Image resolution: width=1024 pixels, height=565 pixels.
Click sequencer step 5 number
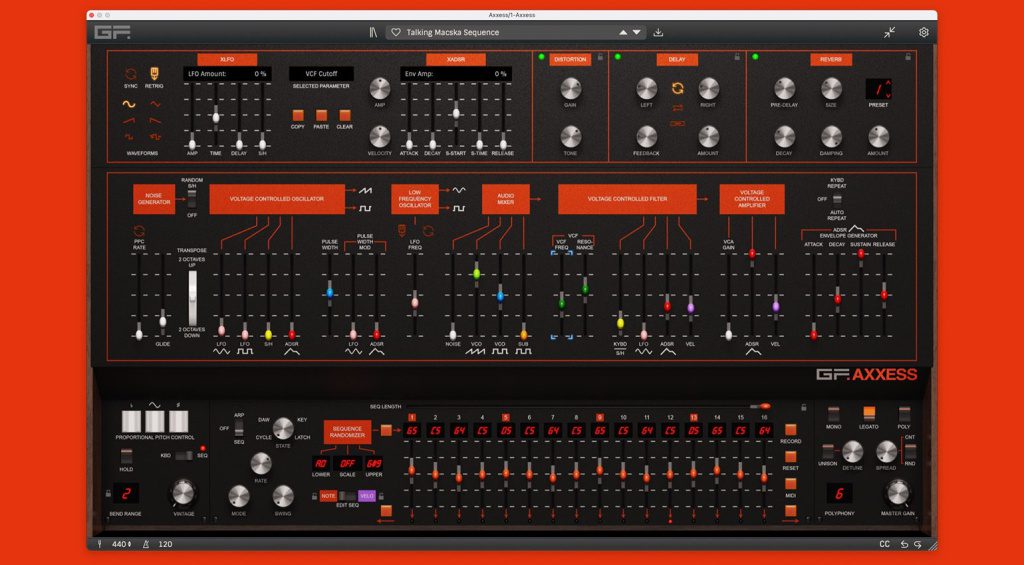pos(505,417)
